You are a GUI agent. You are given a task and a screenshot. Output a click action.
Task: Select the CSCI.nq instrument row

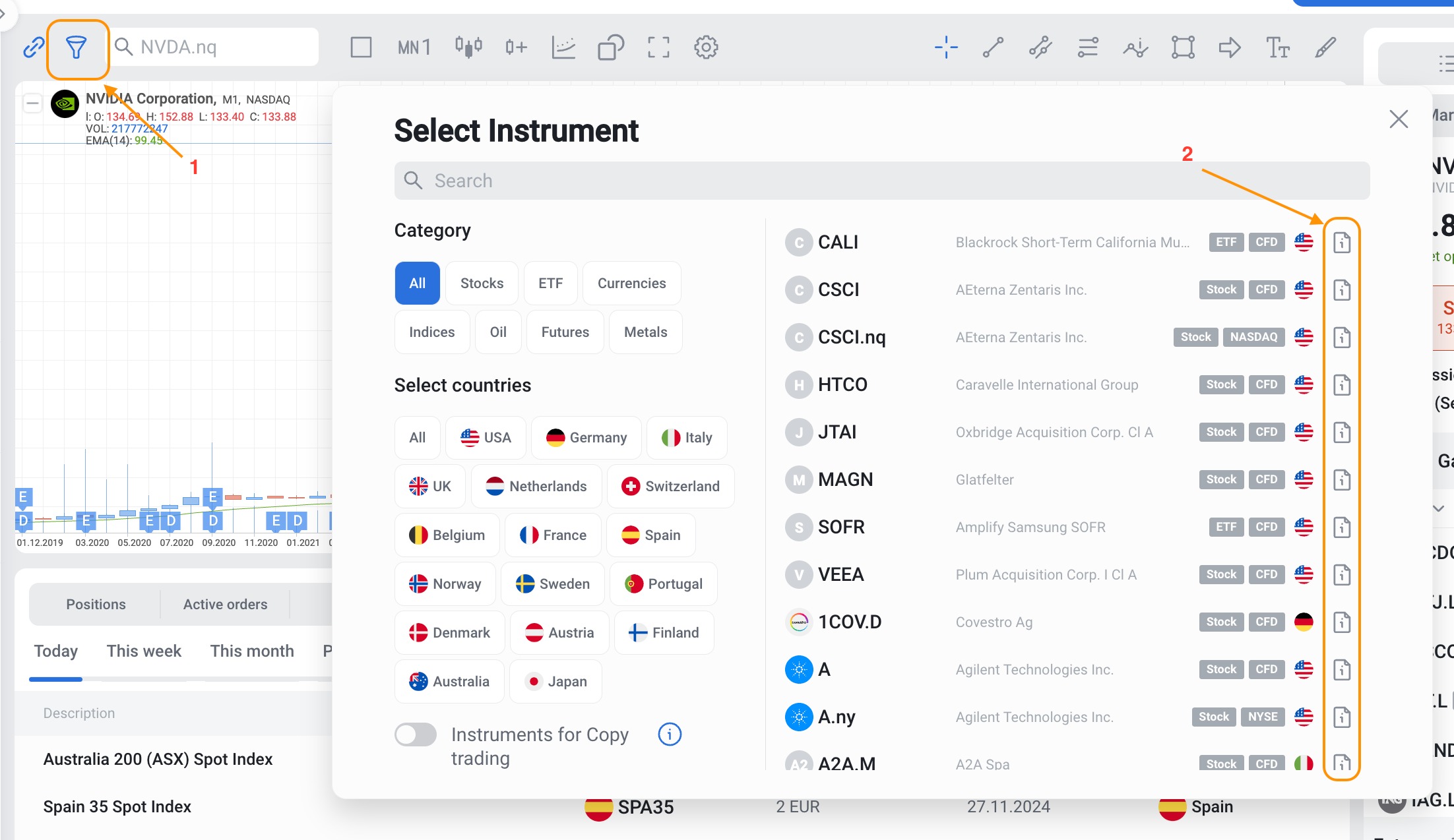[851, 338]
